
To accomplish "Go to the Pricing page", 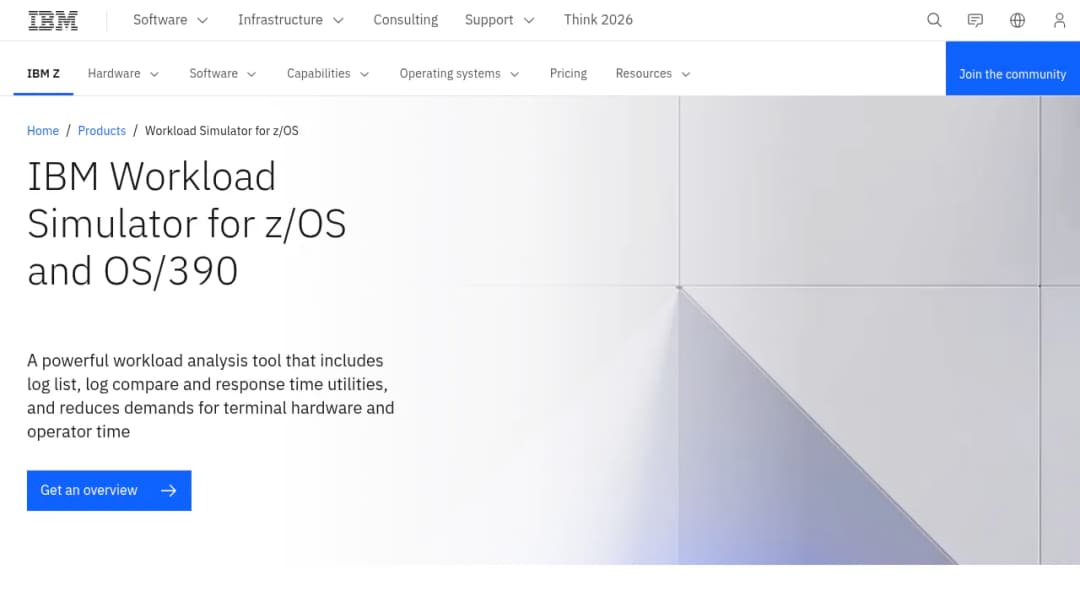I will point(568,74).
